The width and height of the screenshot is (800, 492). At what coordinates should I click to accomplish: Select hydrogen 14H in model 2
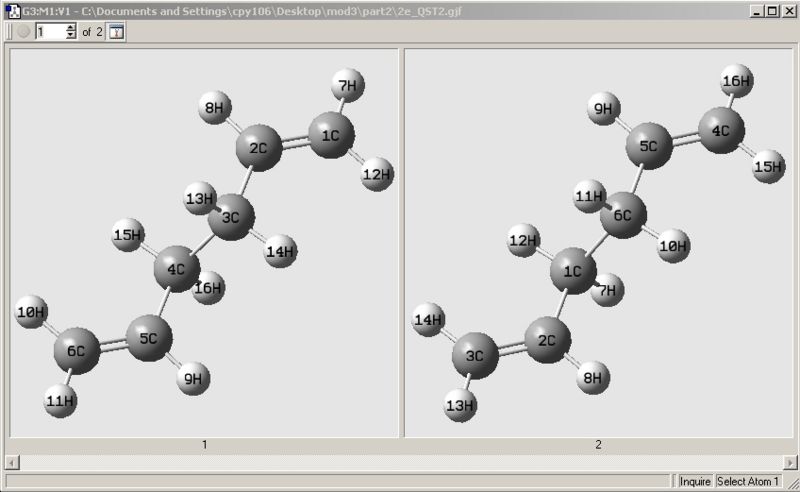coord(428,319)
